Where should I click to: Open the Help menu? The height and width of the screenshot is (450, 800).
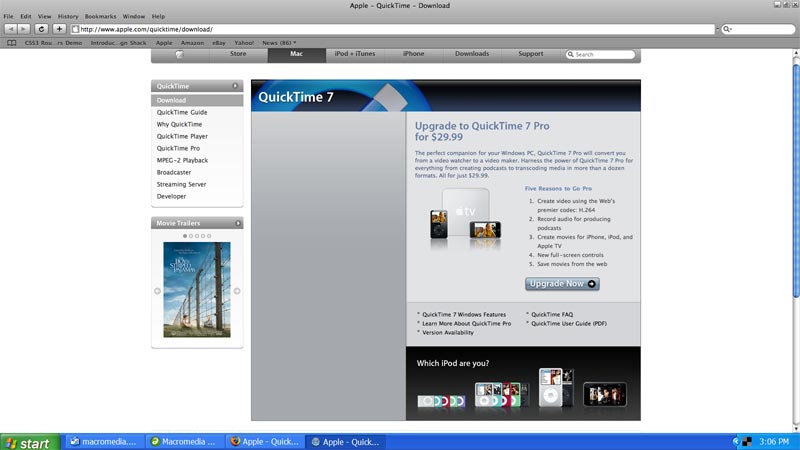tap(158, 16)
